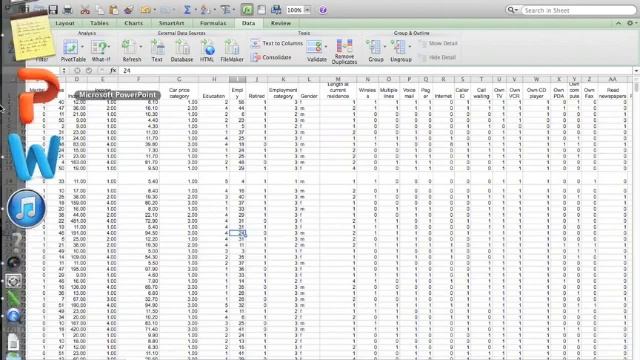Open the Group dropdown arrow
This screenshot has width=640, height=360.
(x=384, y=47)
